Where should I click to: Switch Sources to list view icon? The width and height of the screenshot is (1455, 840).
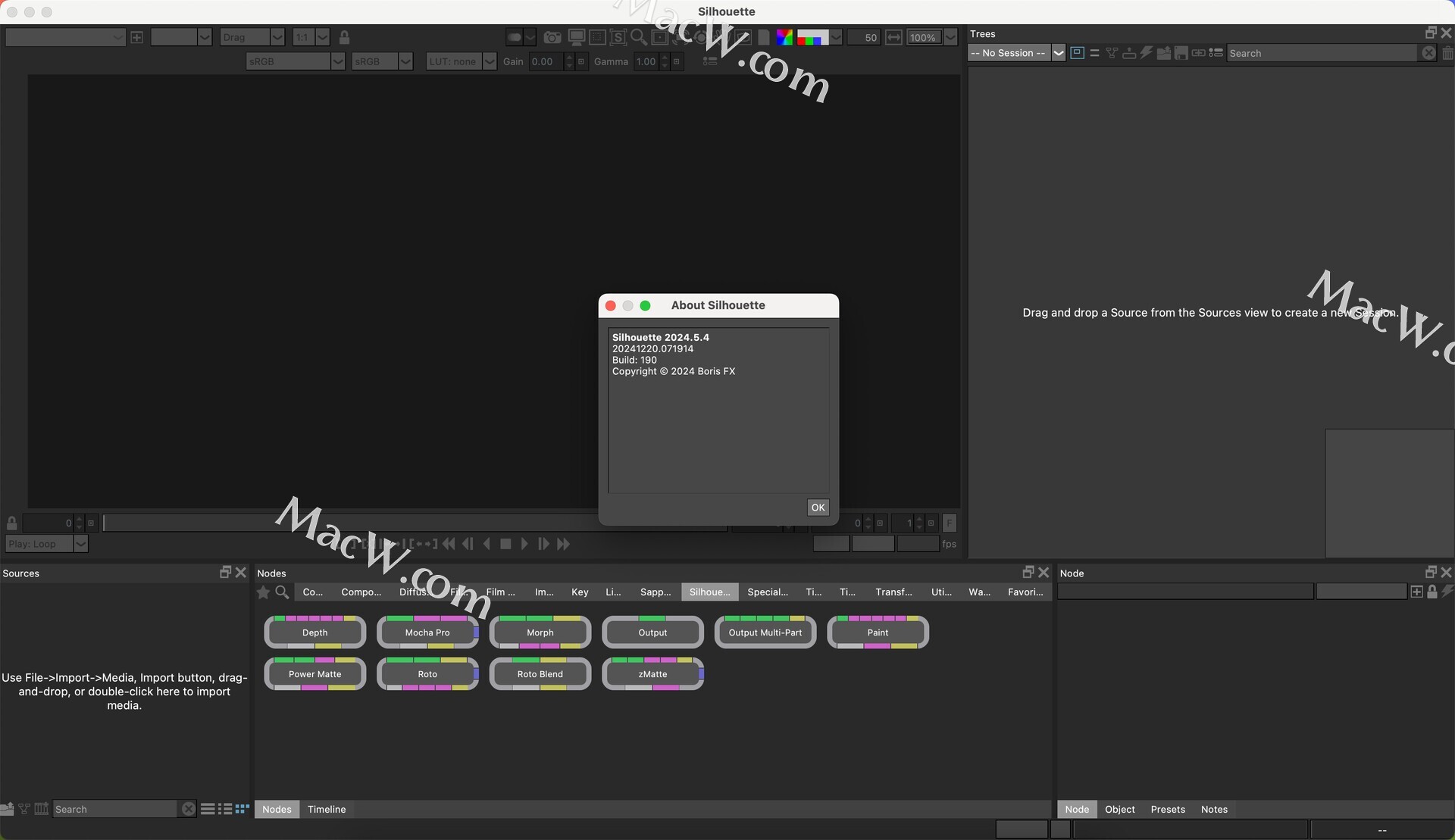pos(208,809)
